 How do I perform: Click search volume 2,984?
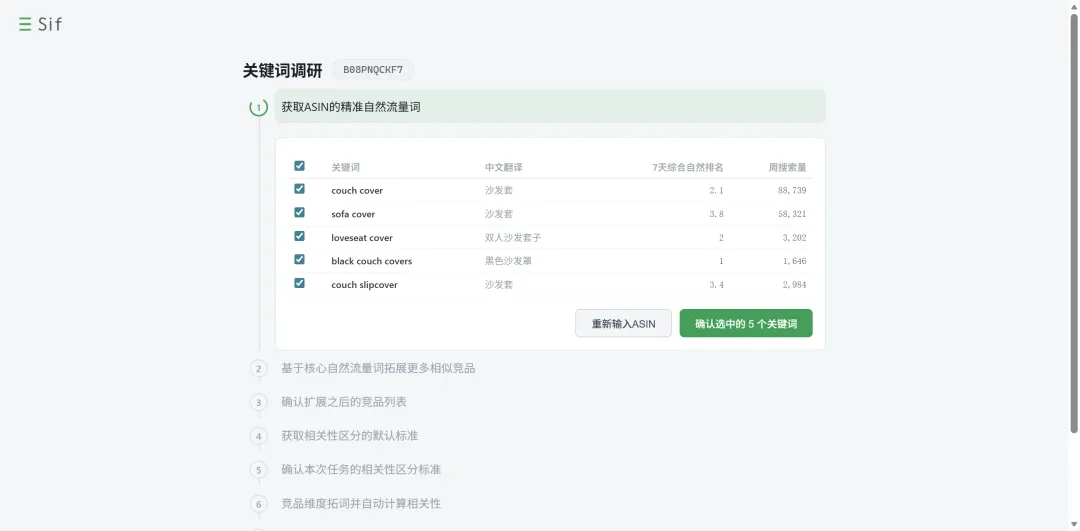pos(794,284)
